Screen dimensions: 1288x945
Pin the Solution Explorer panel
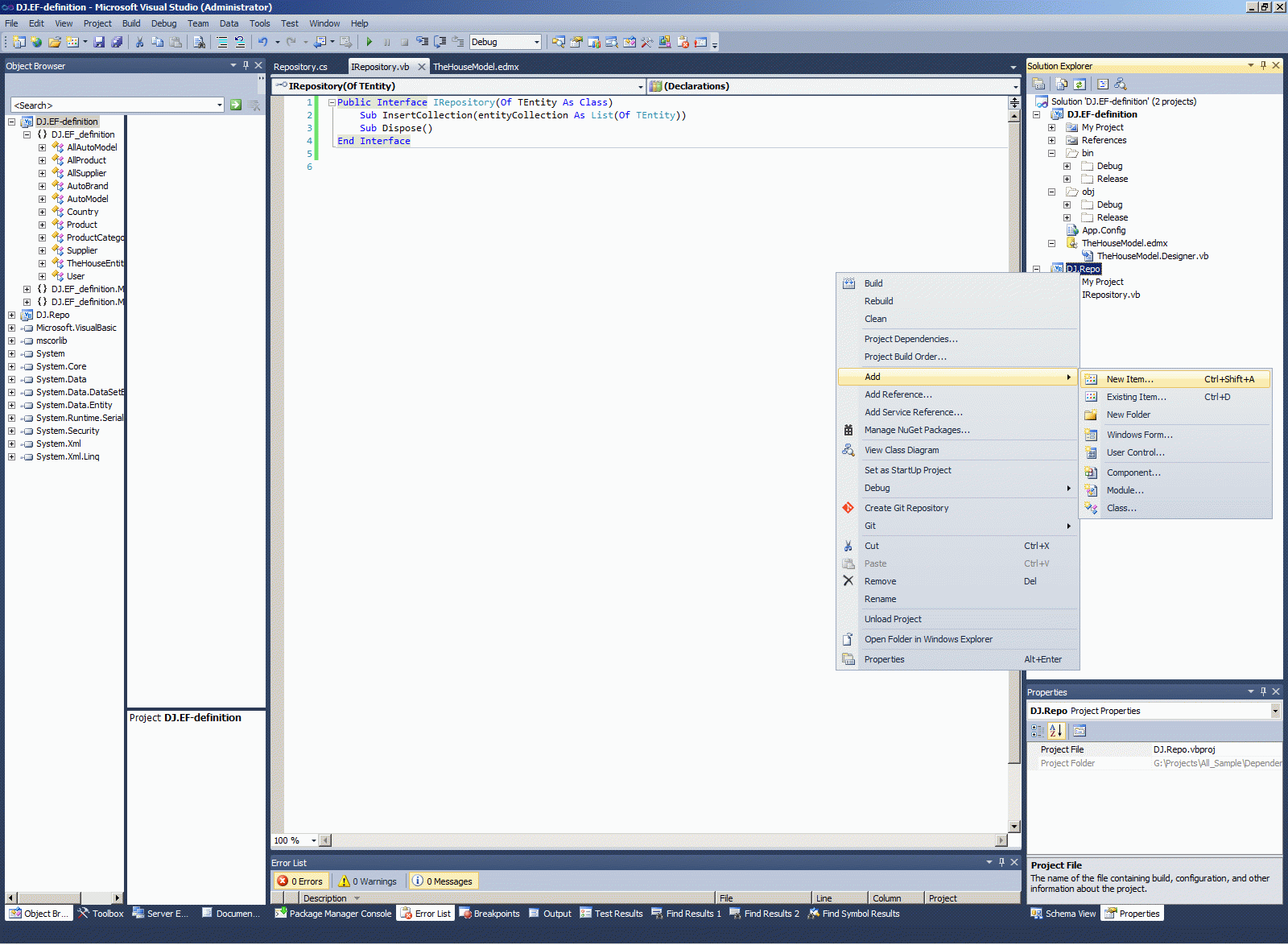tap(1263, 65)
